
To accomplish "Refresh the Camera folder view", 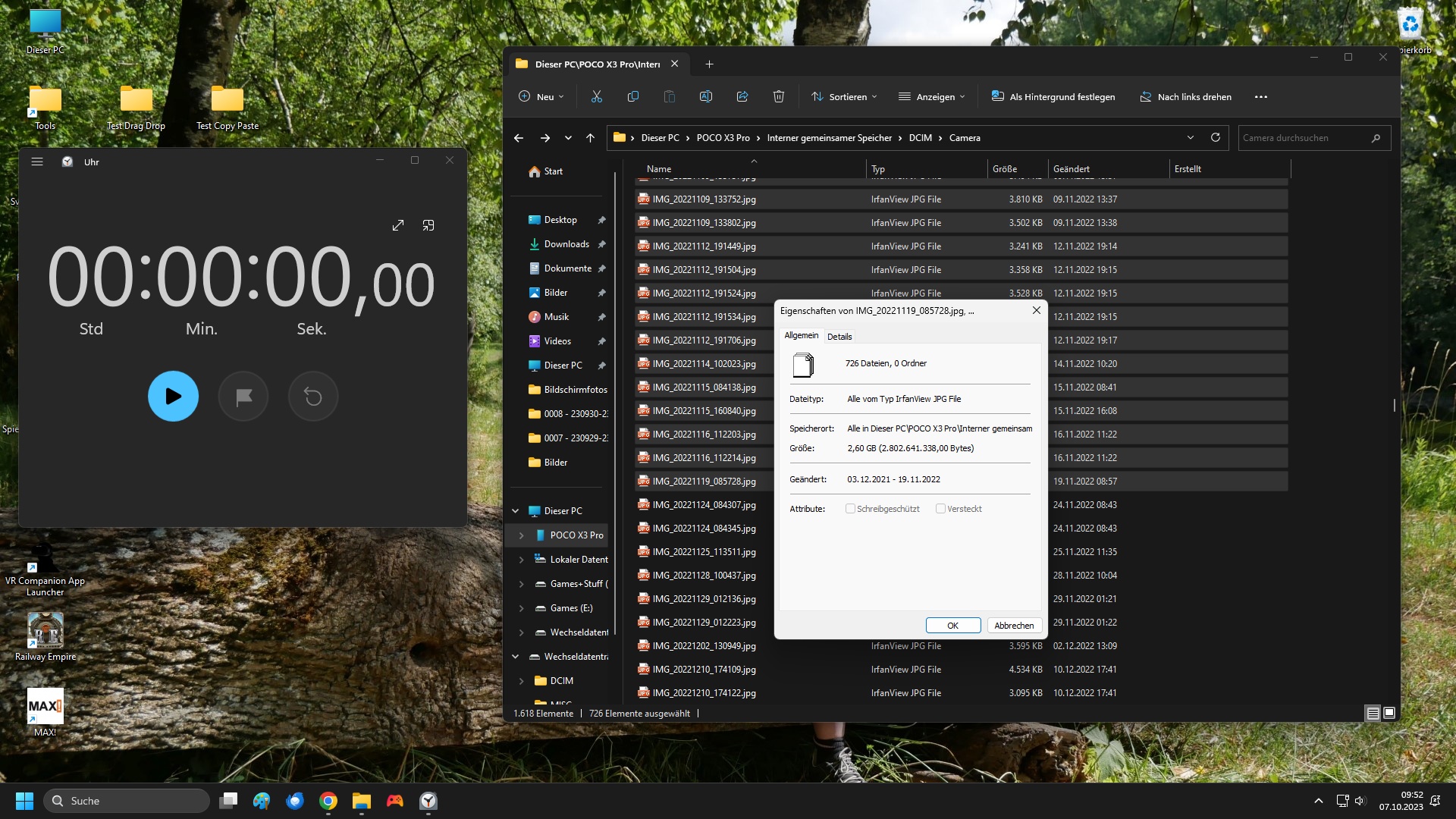I will tap(1215, 137).
